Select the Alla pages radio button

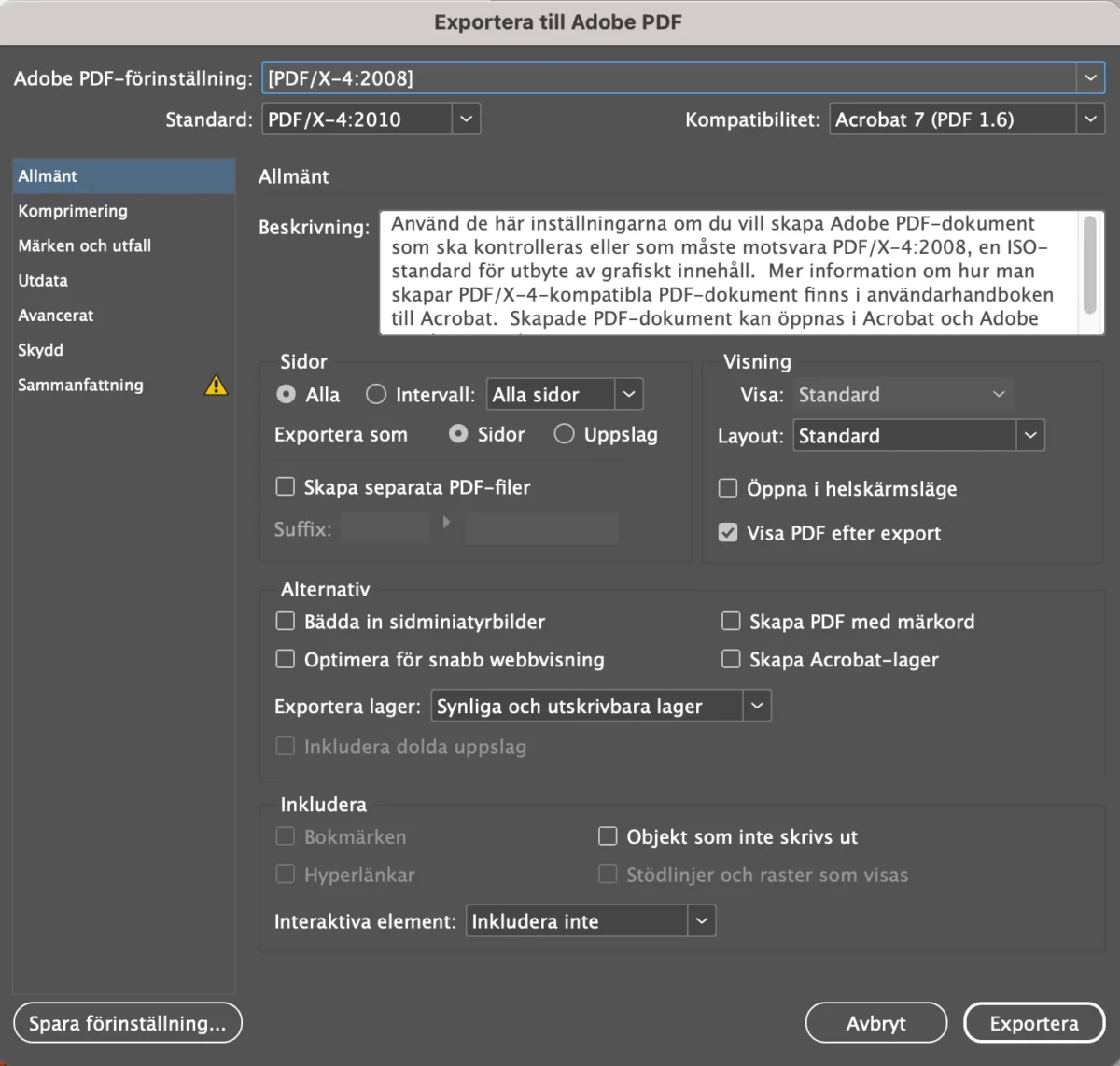[x=287, y=394]
